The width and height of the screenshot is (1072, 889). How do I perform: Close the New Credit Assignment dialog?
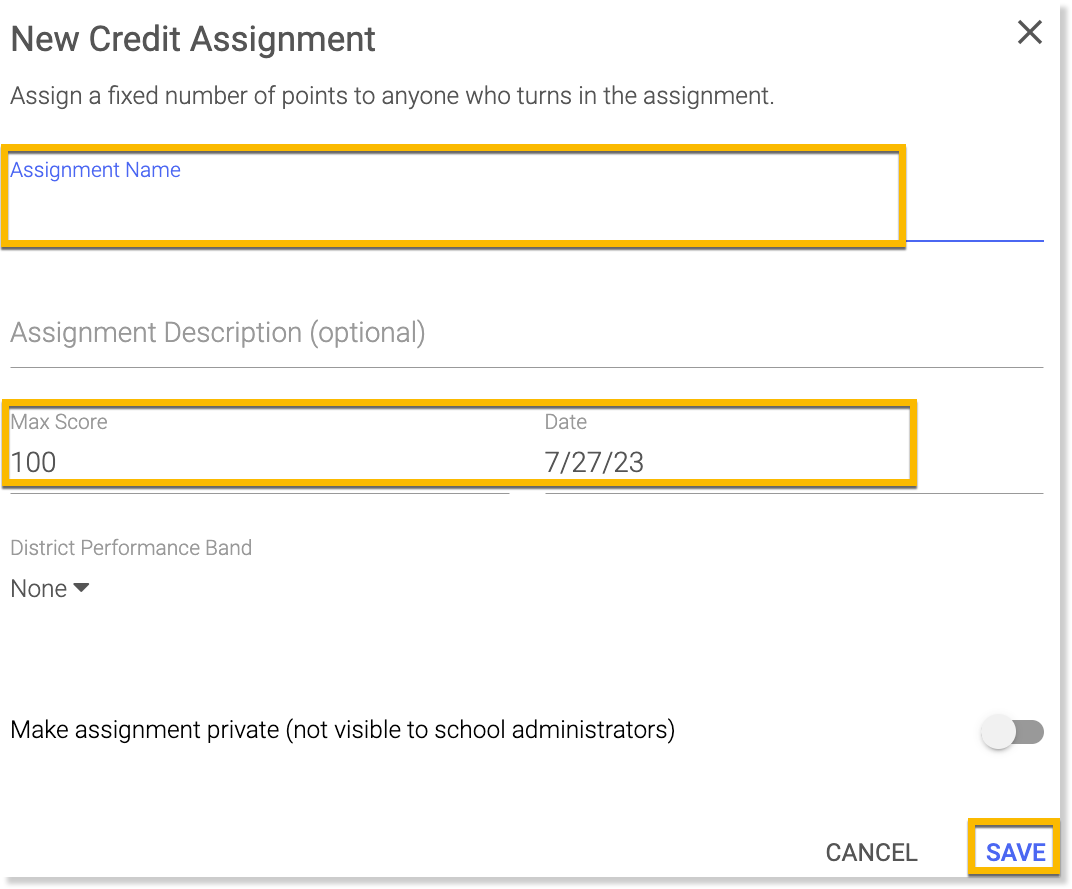click(x=1029, y=33)
